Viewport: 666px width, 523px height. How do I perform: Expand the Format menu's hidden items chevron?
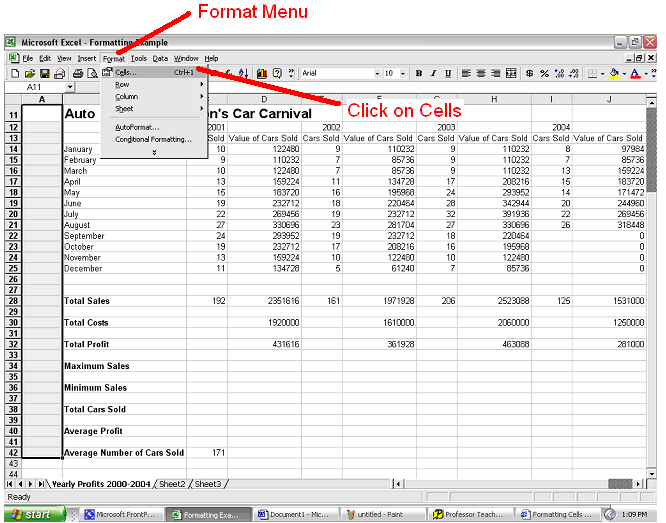point(154,152)
